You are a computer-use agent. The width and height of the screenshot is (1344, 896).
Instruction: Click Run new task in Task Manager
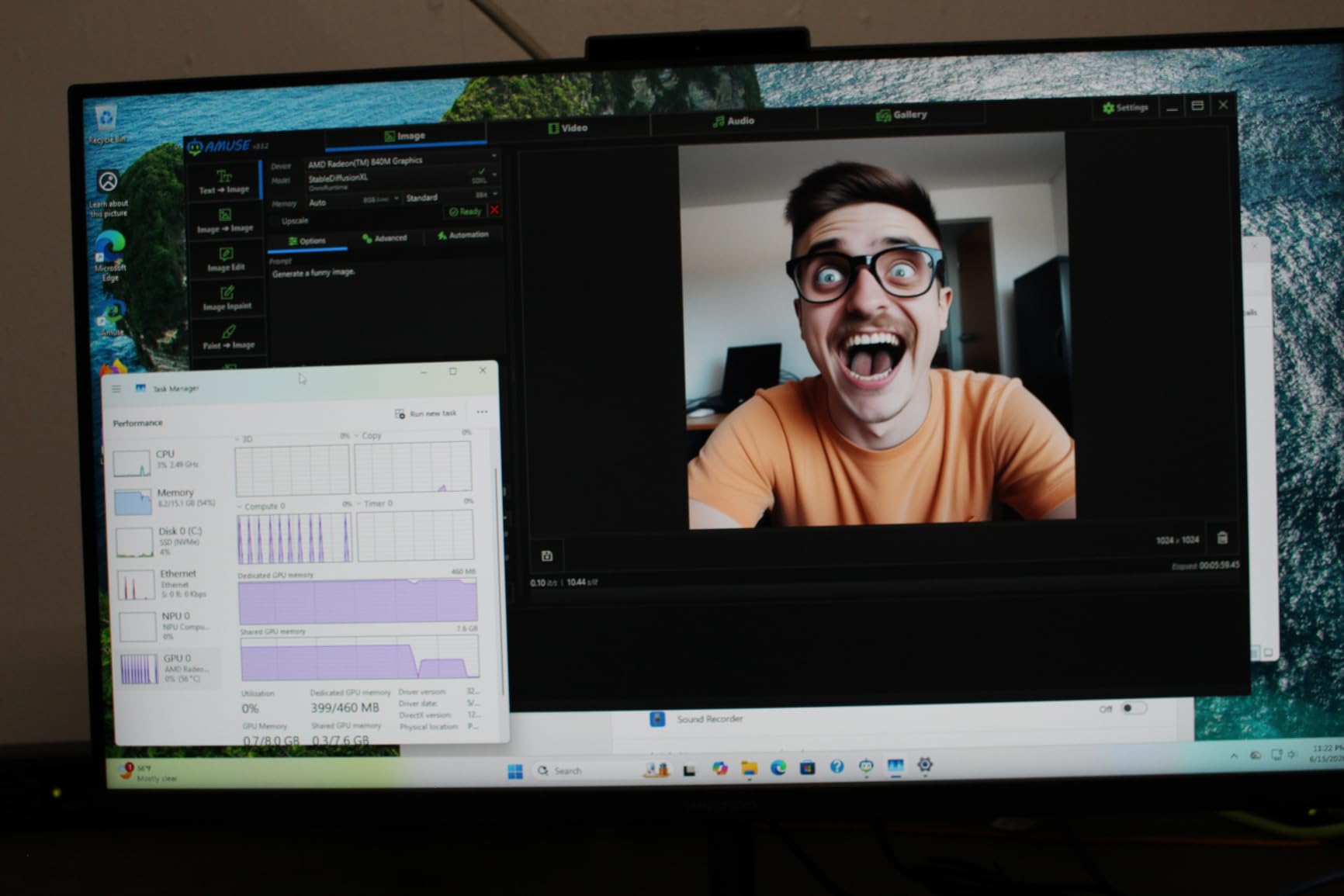click(x=426, y=413)
